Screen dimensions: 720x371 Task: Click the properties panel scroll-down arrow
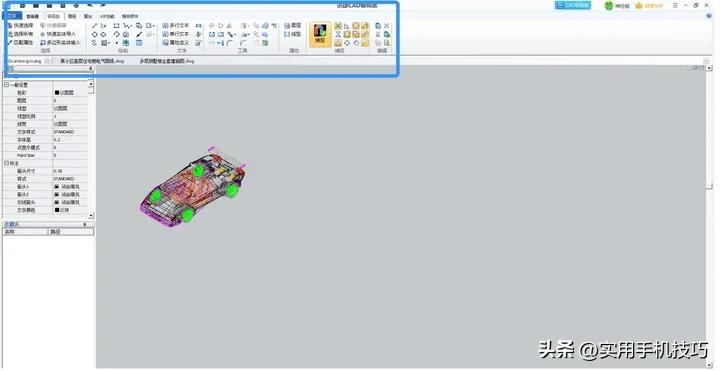90,215
